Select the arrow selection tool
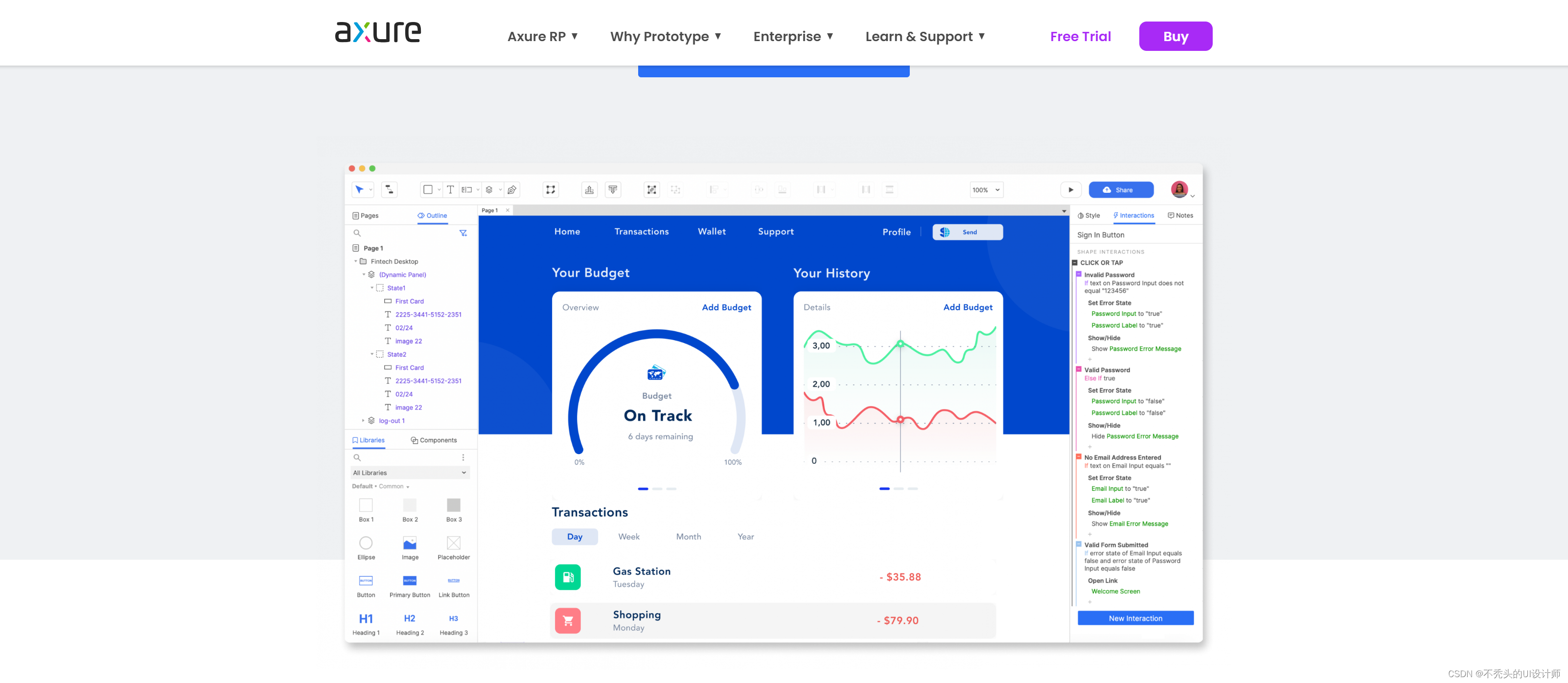Viewport: 1568px width, 683px height. point(359,190)
